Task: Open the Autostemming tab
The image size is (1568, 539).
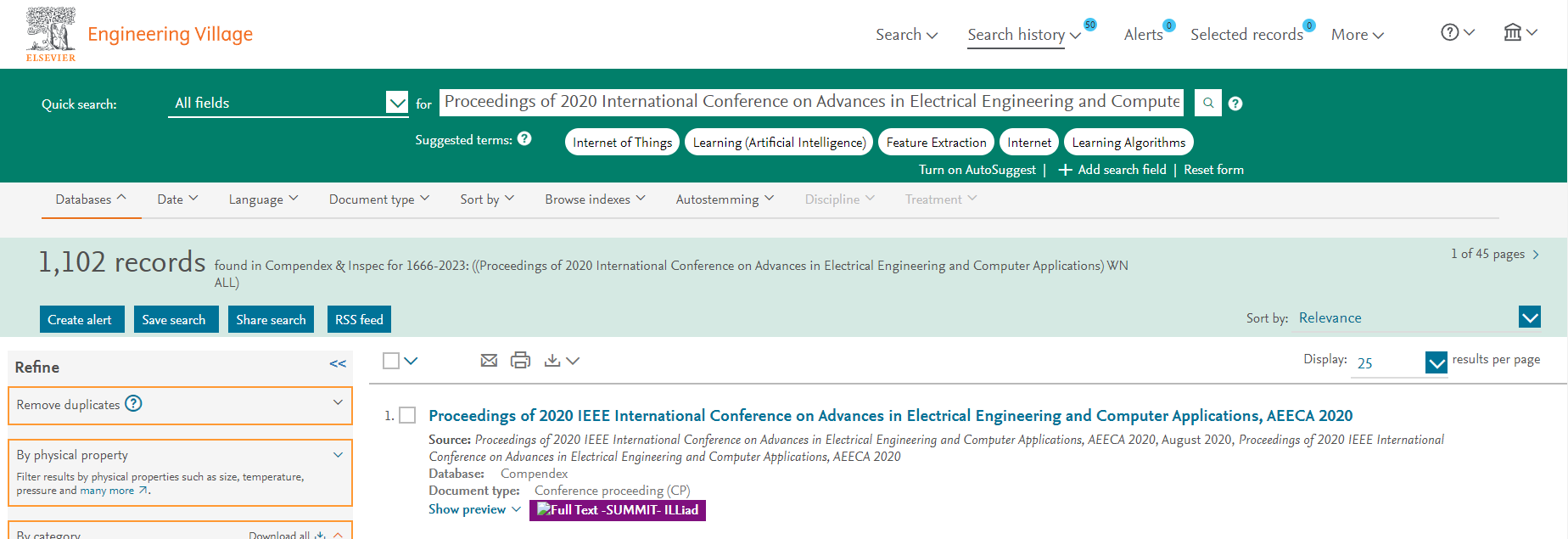Action: point(725,199)
